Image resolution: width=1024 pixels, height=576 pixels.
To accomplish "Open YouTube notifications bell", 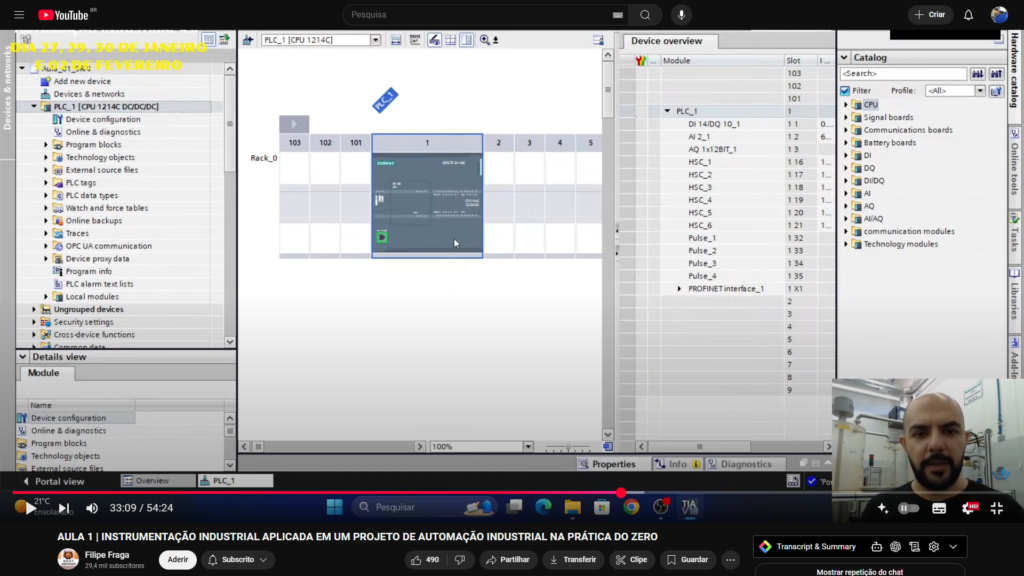I will [968, 14].
